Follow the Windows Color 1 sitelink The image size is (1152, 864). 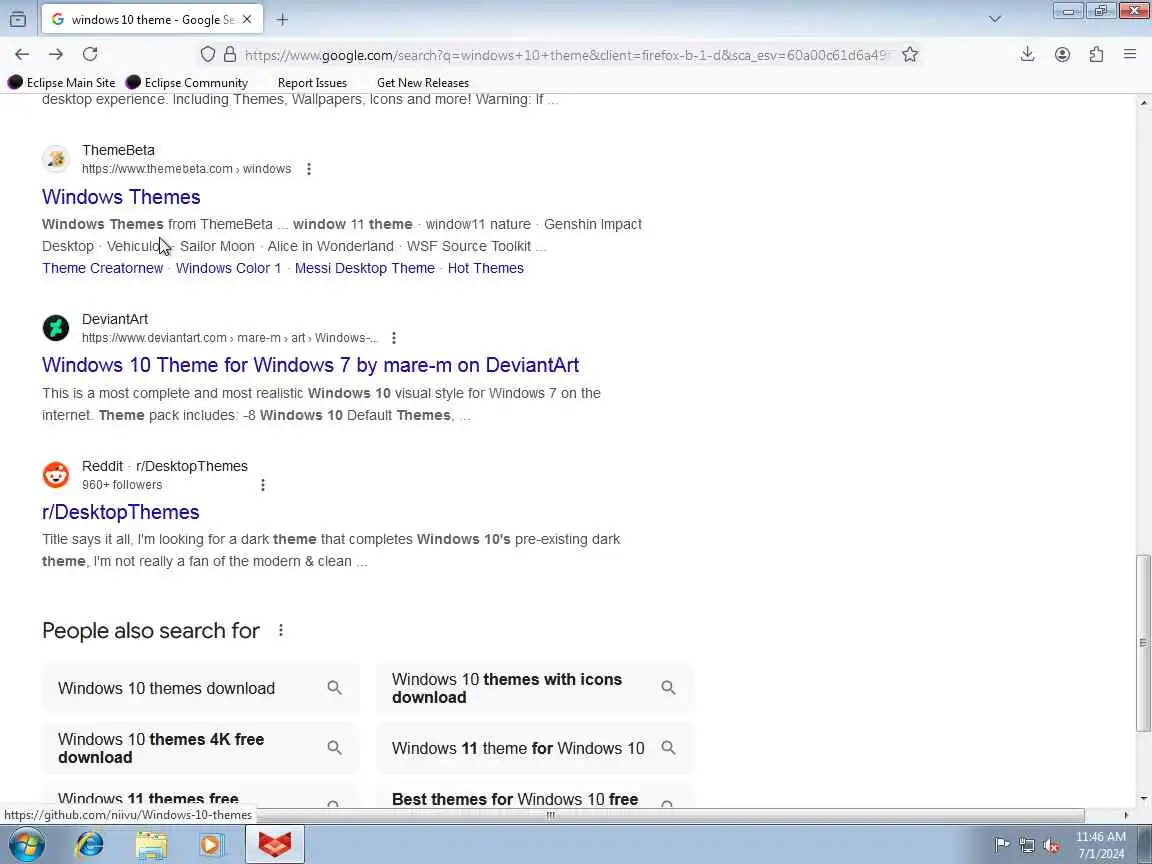click(228, 268)
